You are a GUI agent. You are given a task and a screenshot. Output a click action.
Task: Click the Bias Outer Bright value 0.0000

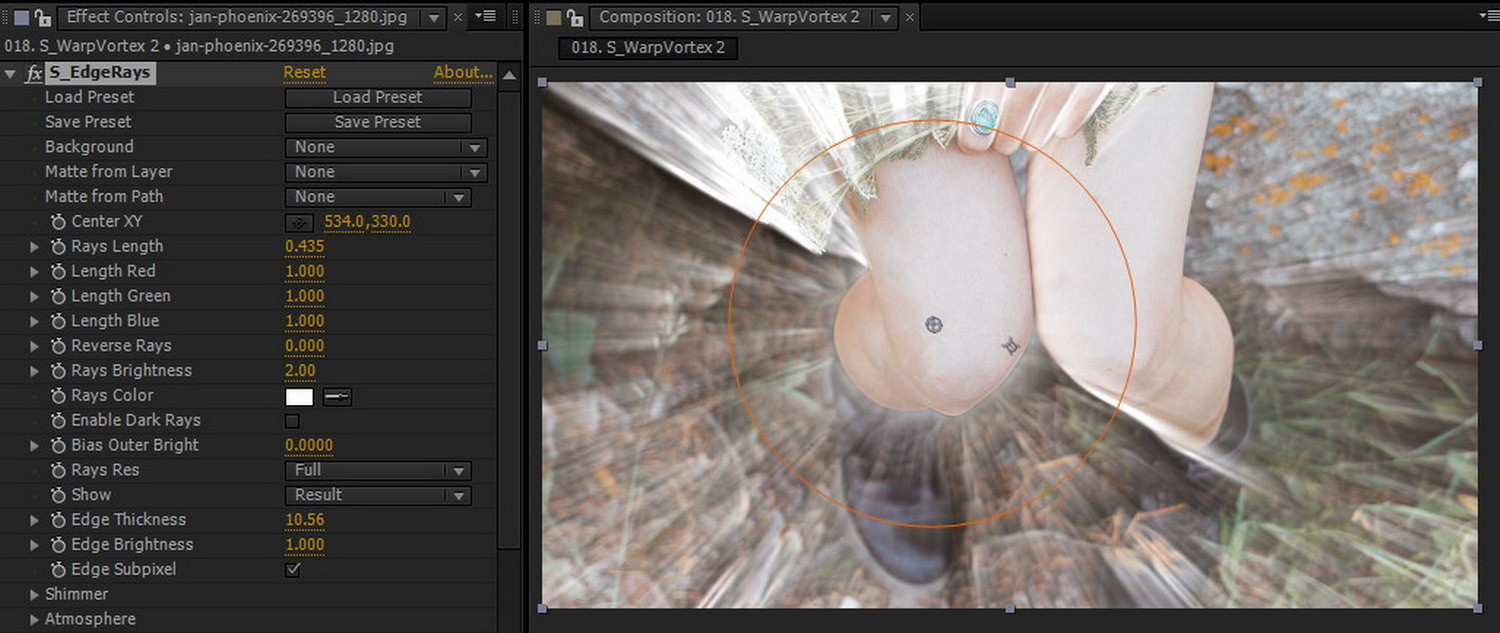[x=309, y=446]
